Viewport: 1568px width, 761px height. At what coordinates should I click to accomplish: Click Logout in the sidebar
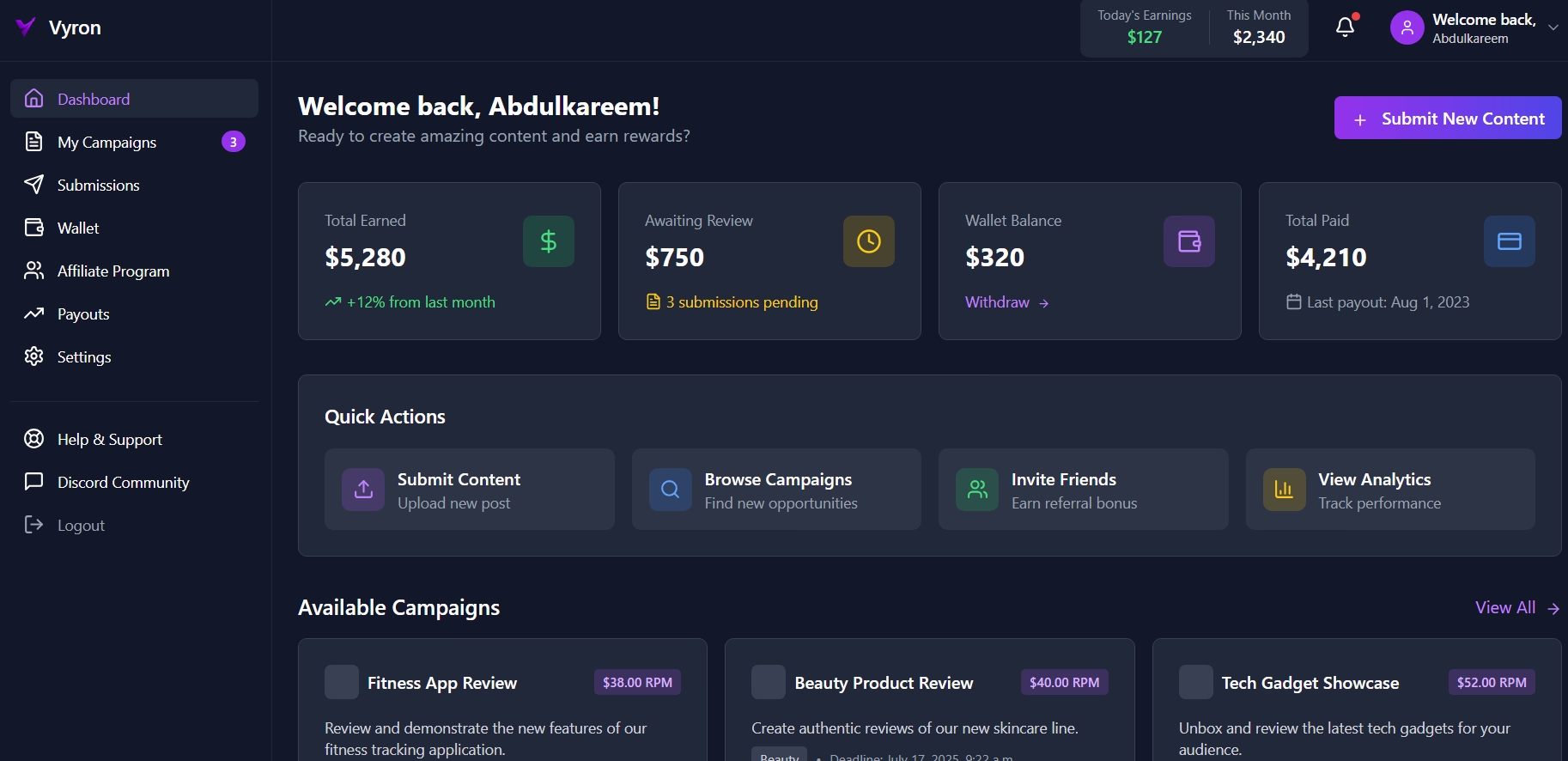[81, 526]
